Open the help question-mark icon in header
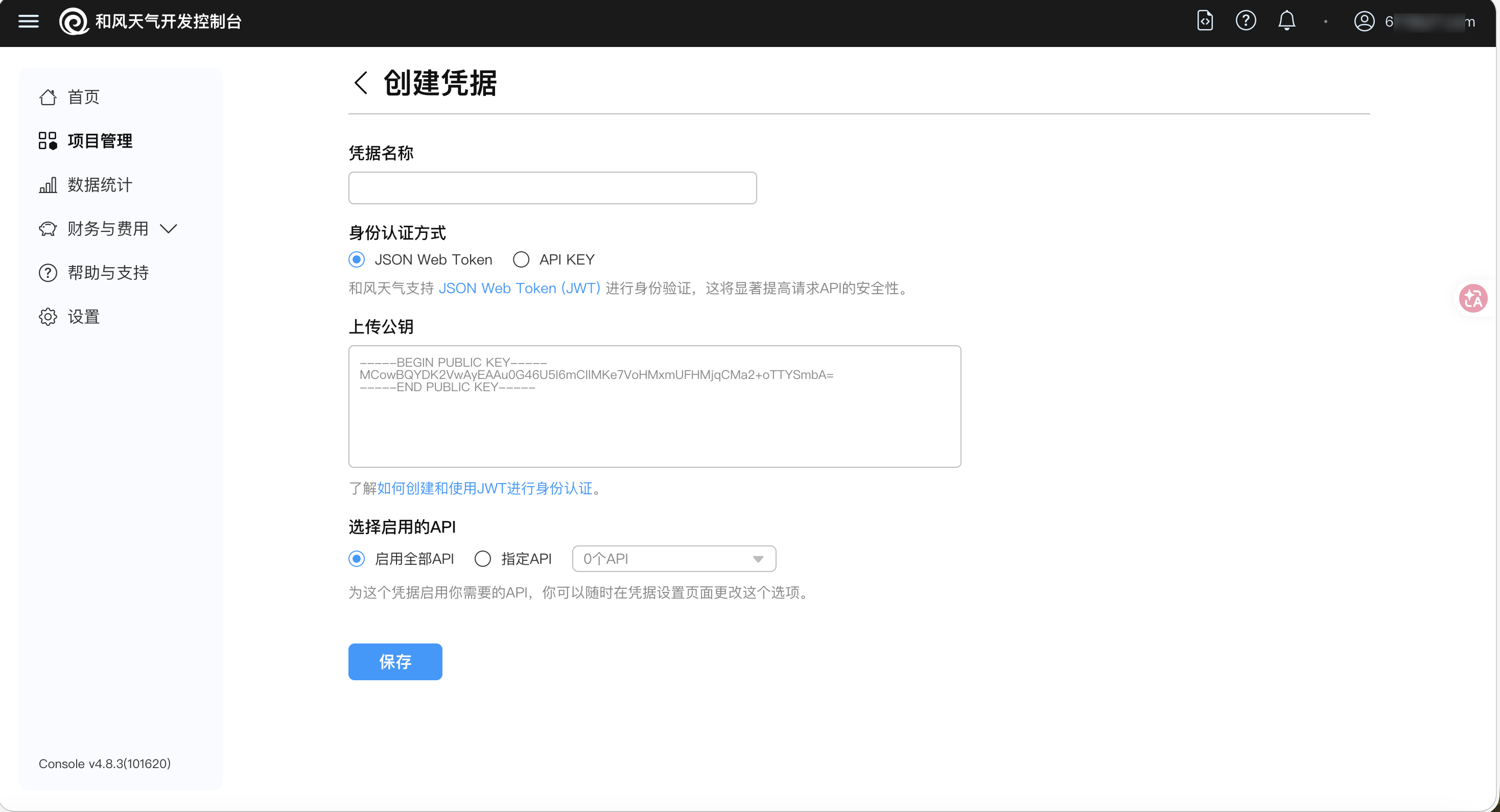This screenshot has width=1500, height=812. coord(1246,21)
